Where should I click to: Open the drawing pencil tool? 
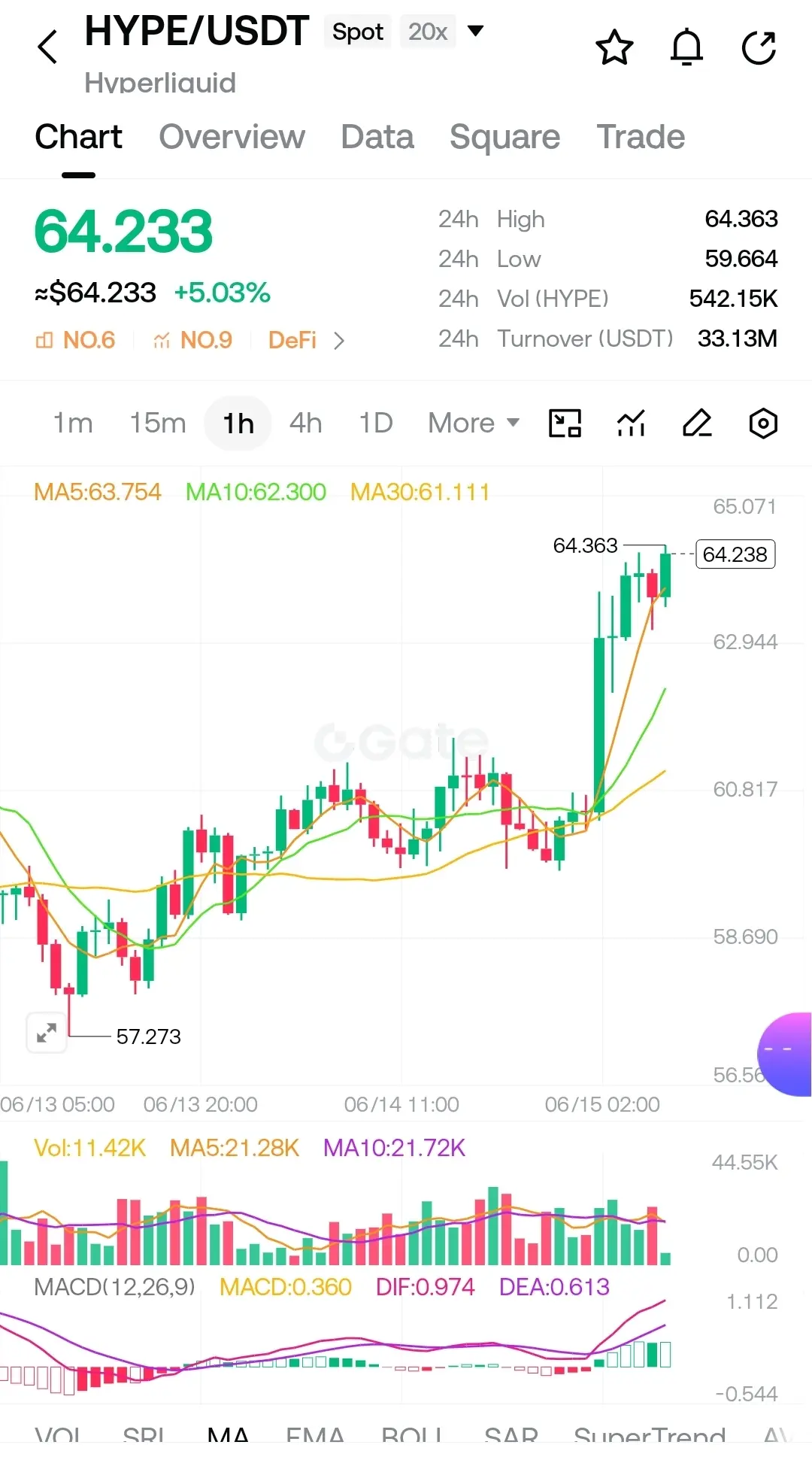(697, 423)
